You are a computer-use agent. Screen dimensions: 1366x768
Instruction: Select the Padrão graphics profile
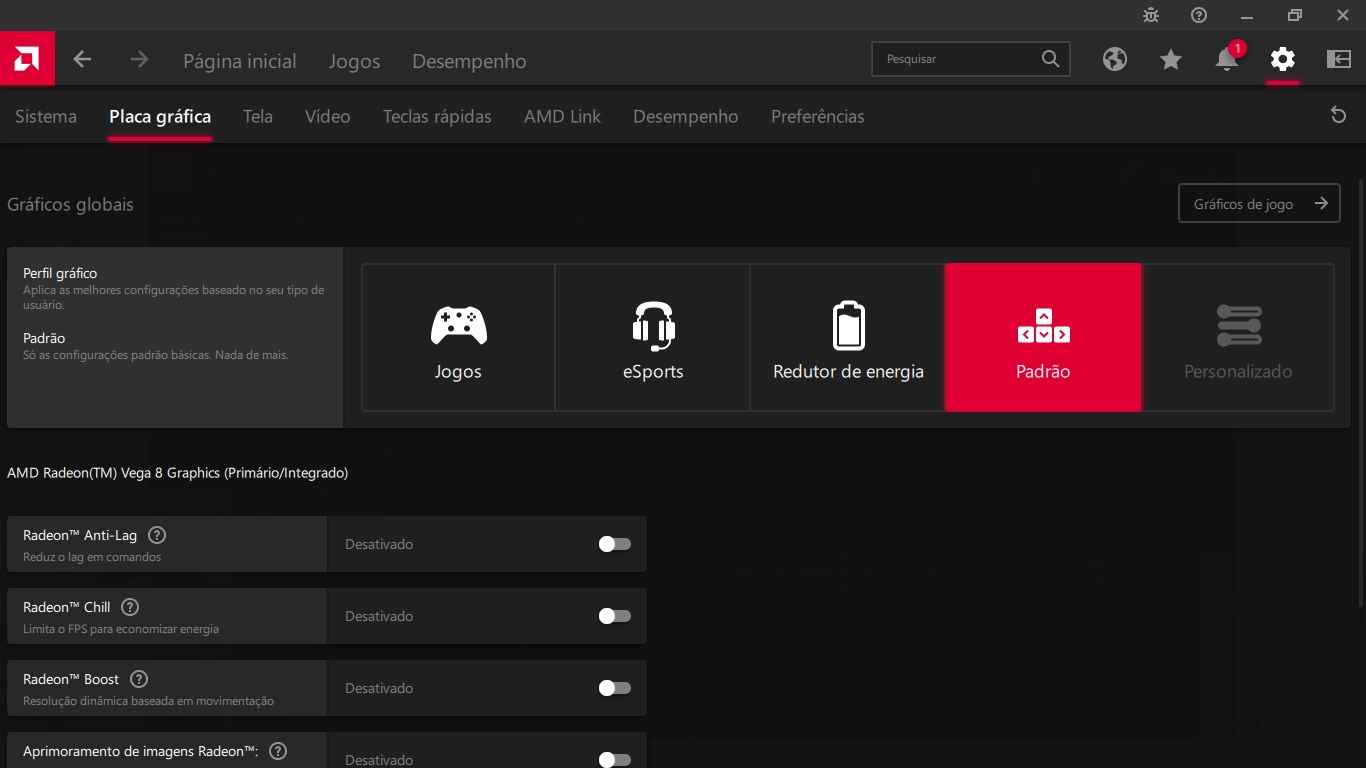(1043, 337)
